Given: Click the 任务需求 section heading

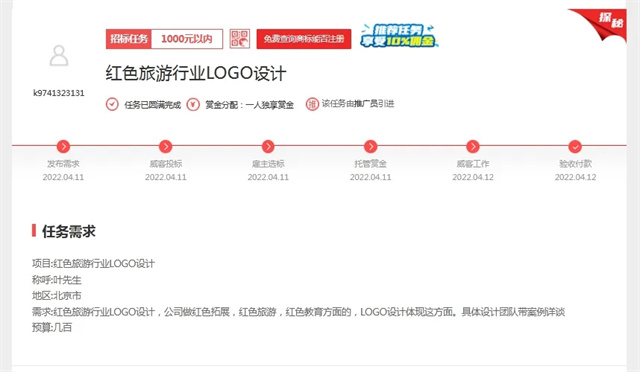Looking at the screenshot, I should pos(69,232).
